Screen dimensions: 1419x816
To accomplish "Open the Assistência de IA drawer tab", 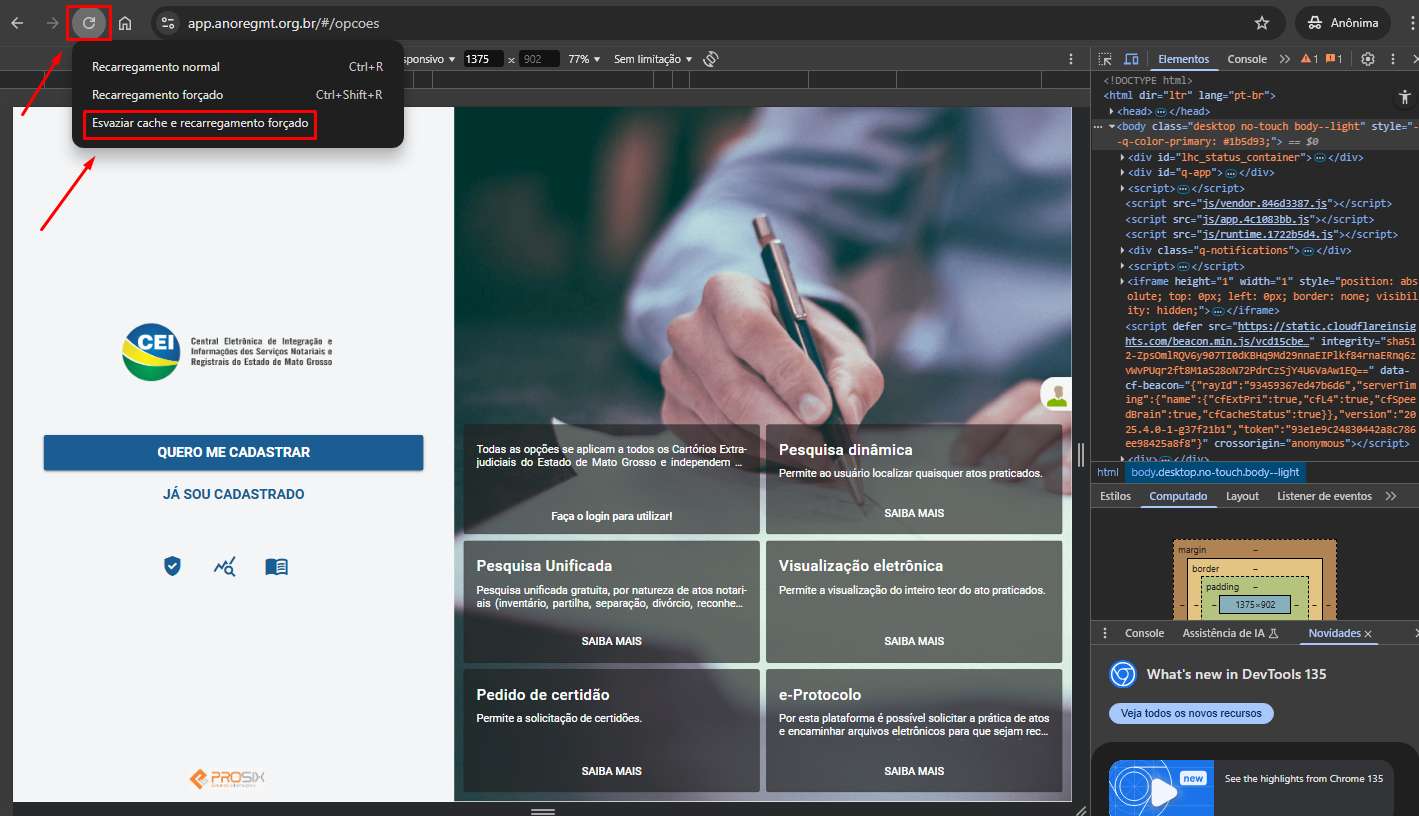I will click(x=1231, y=633).
